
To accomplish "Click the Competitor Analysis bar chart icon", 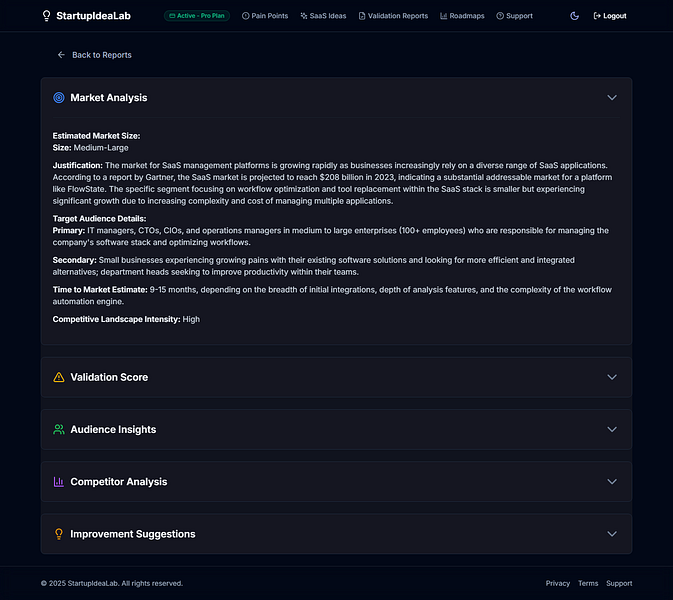I will point(59,482).
